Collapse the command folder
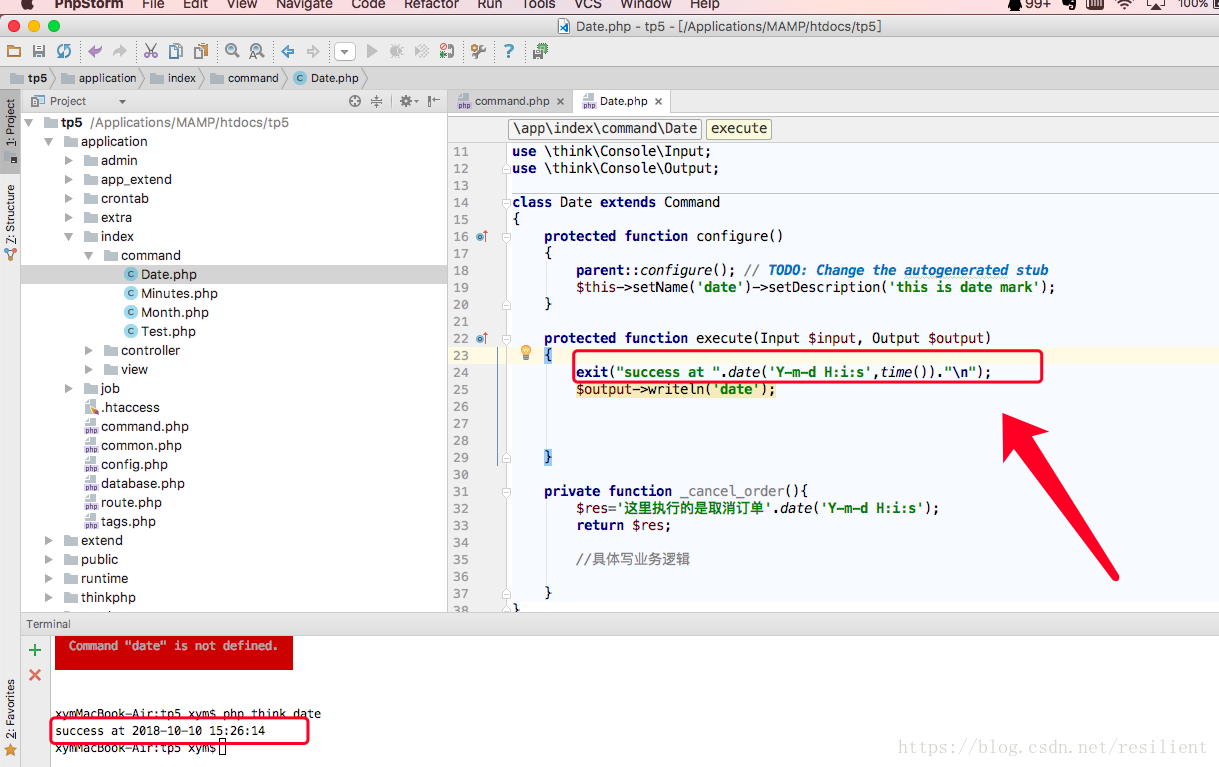 pyautogui.click(x=89, y=255)
